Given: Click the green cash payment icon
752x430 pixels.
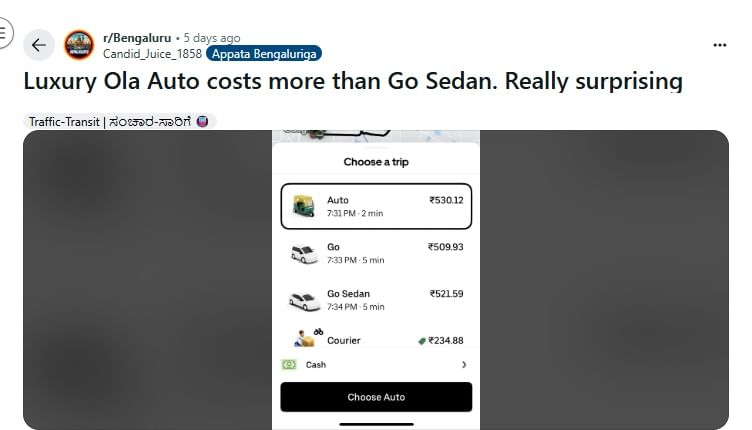Looking at the screenshot, I should tap(289, 365).
